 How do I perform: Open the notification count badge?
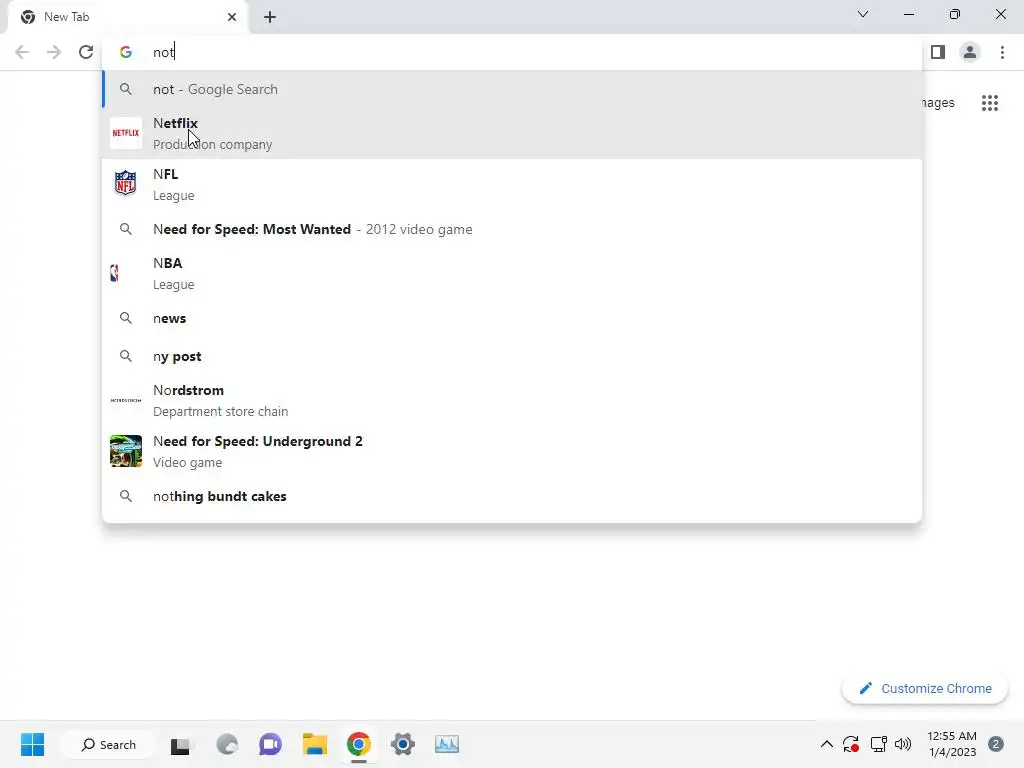(996, 744)
